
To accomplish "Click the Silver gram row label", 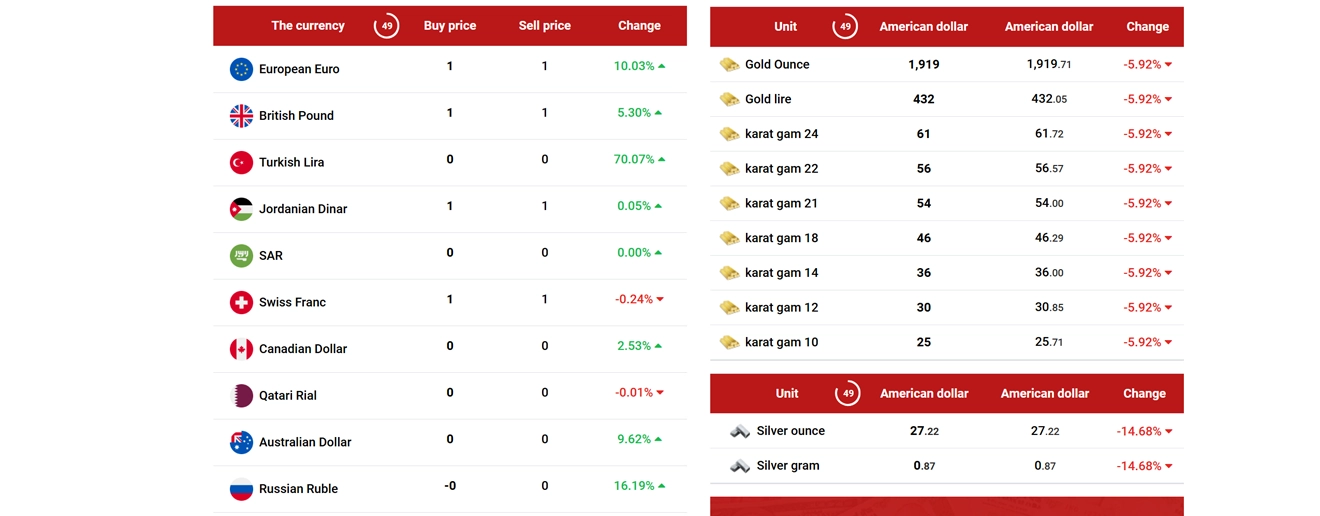I will (788, 466).
